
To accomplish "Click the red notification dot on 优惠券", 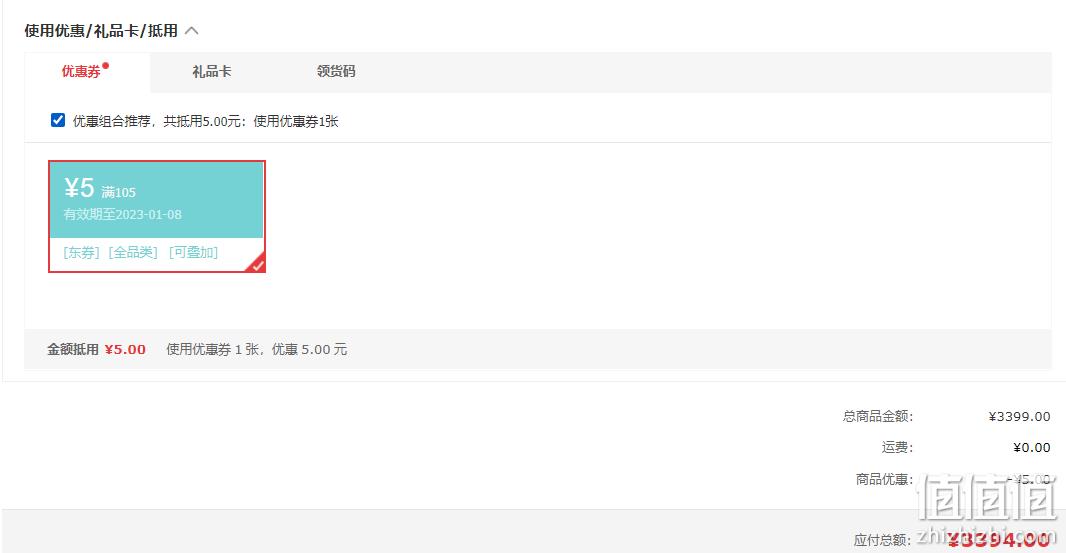I will [105, 66].
